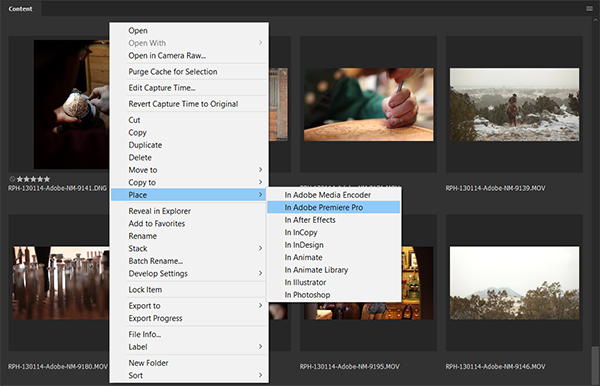Select the RPH-130114-Adobe-NM-9141.DNG thumbnail

[x=71, y=104]
